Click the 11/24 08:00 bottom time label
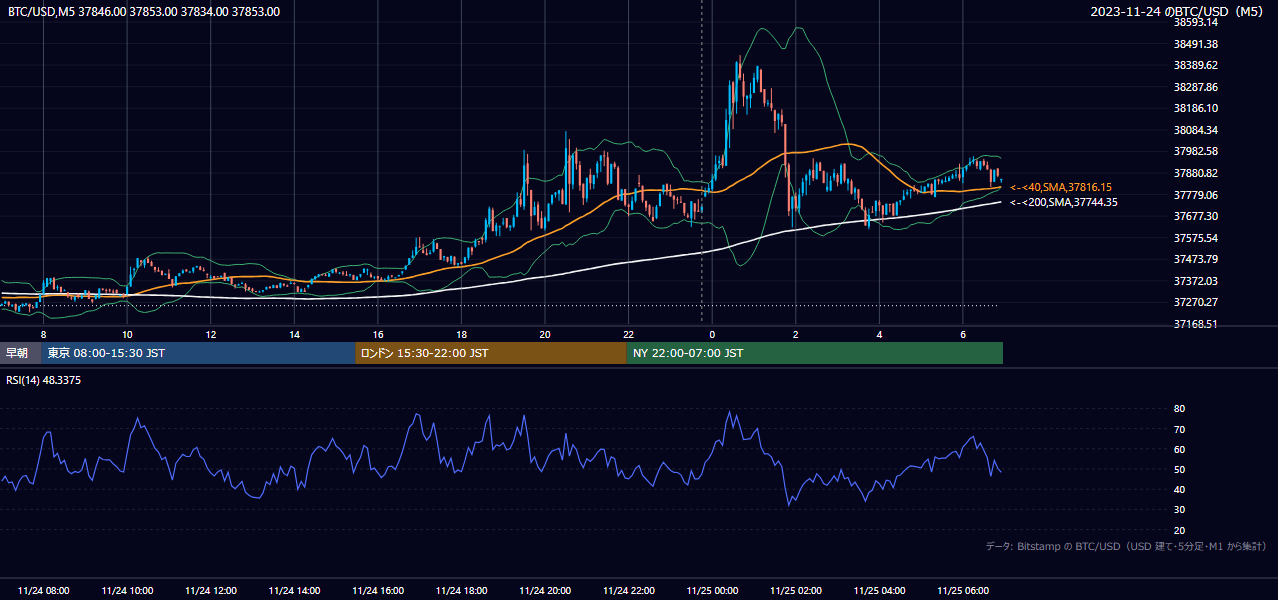The height and width of the screenshot is (600, 1278). coord(44,591)
